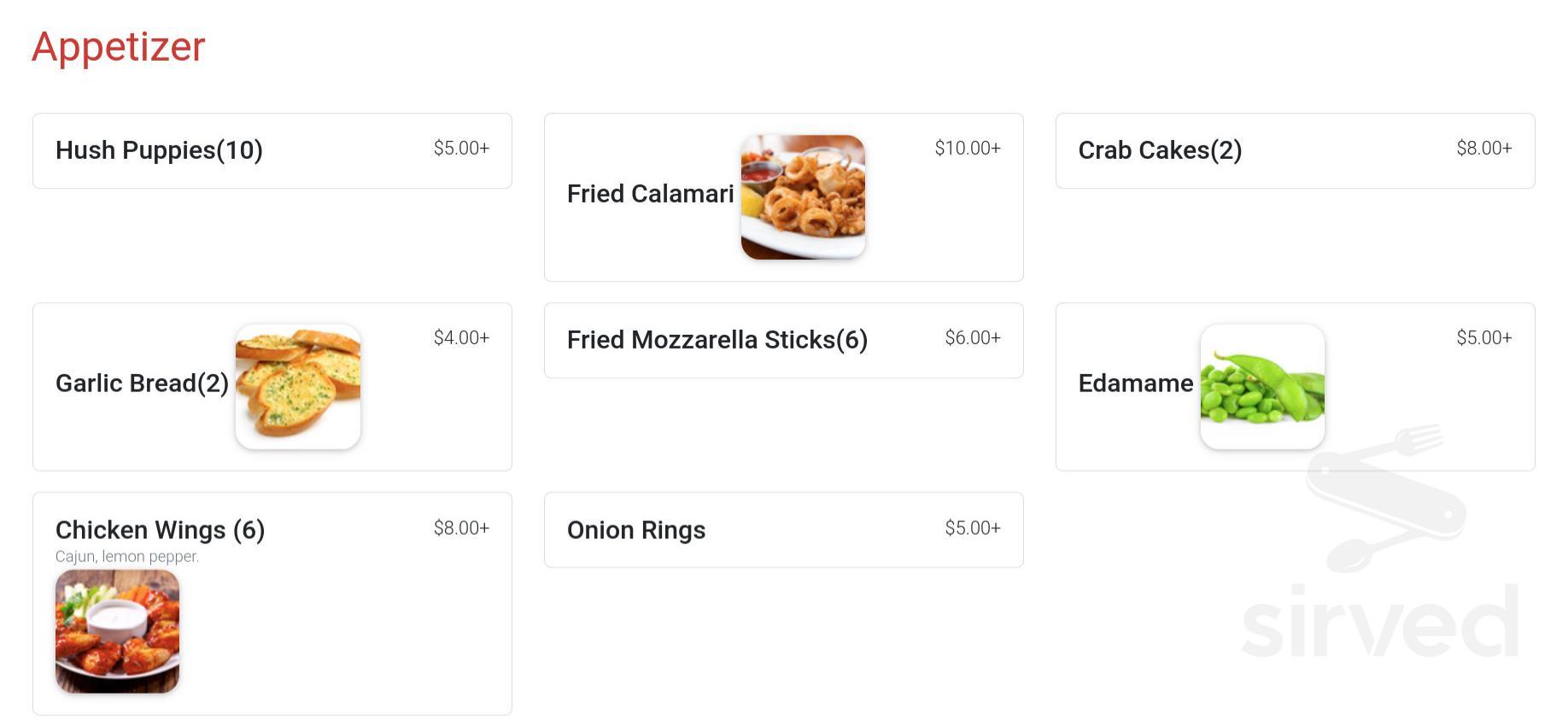
Task: Select the Fried Calamari item name
Action: pyautogui.click(x=650, y=194)
